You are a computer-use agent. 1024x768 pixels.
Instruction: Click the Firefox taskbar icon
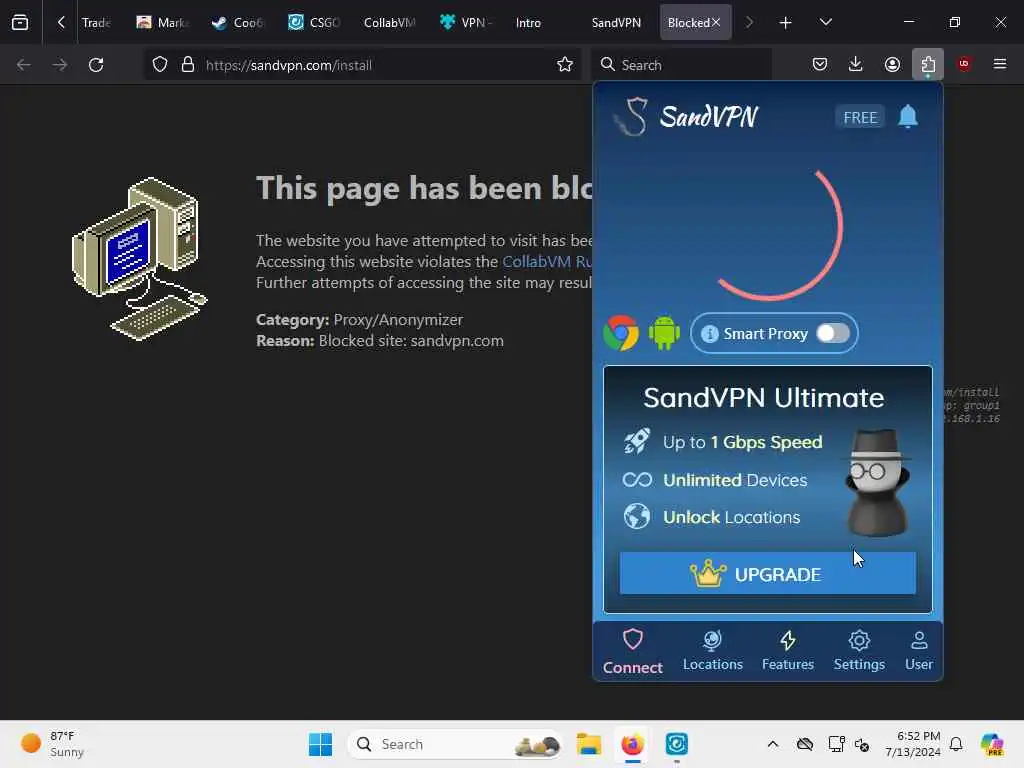coord(632,744)
